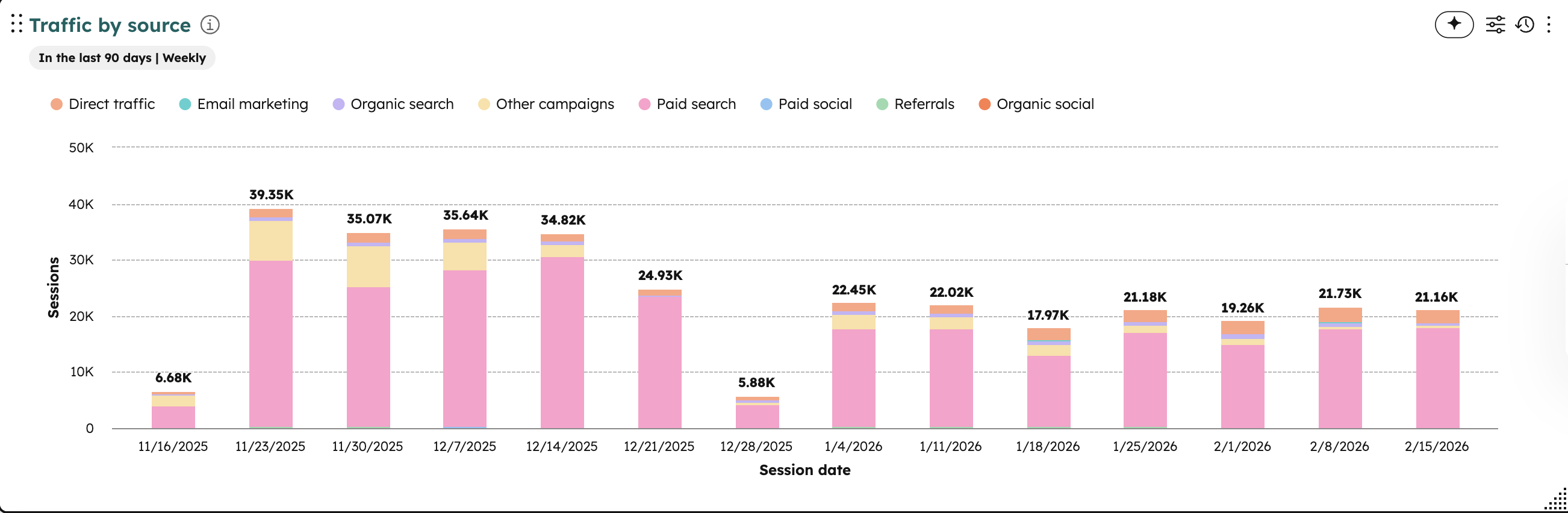Click the info icon beside "Traffic by source"

[x=210, y=25]
